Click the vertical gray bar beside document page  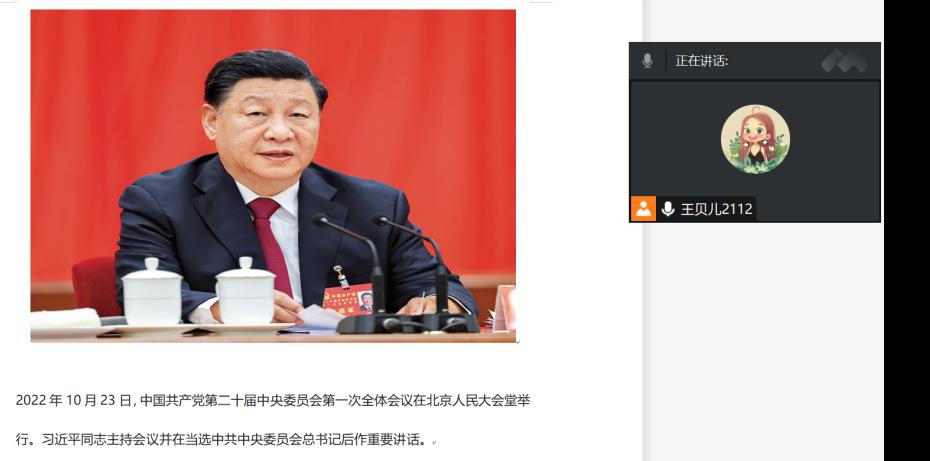643,230
